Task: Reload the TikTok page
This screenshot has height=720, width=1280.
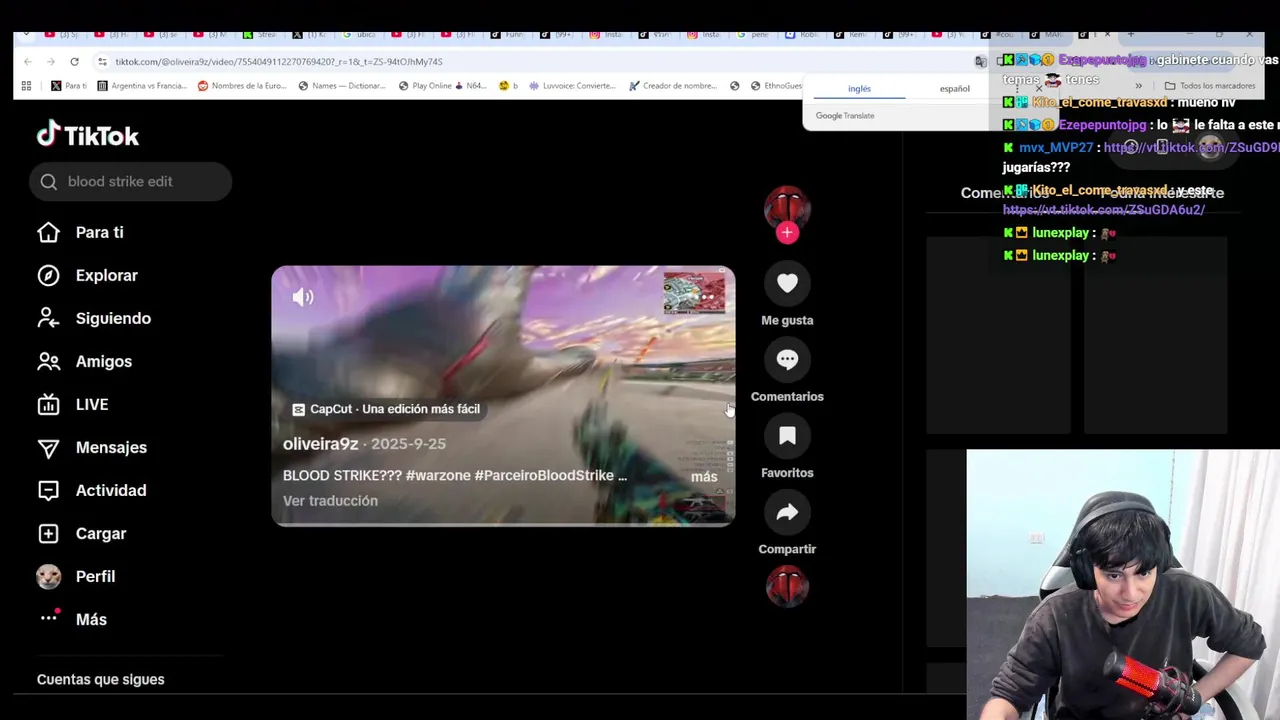Action: coord(74,61)
